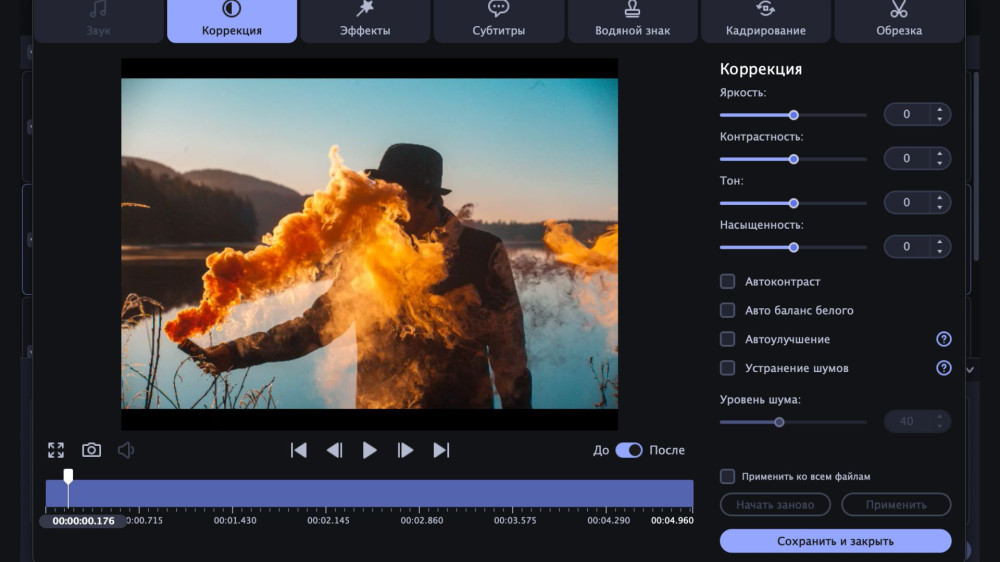Screen dimensions: 1000x562
Task: Click the Уровень шума slider handle
Action: tap(779, 422)
